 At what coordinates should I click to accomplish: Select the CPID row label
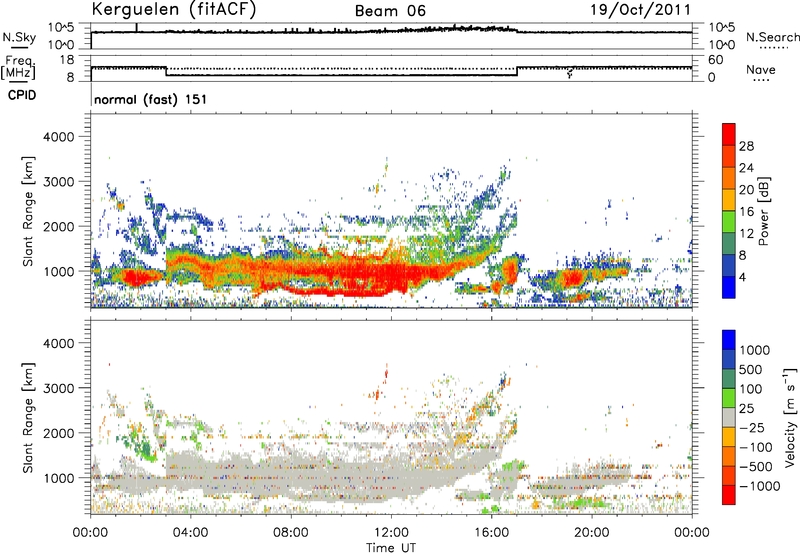22,95
